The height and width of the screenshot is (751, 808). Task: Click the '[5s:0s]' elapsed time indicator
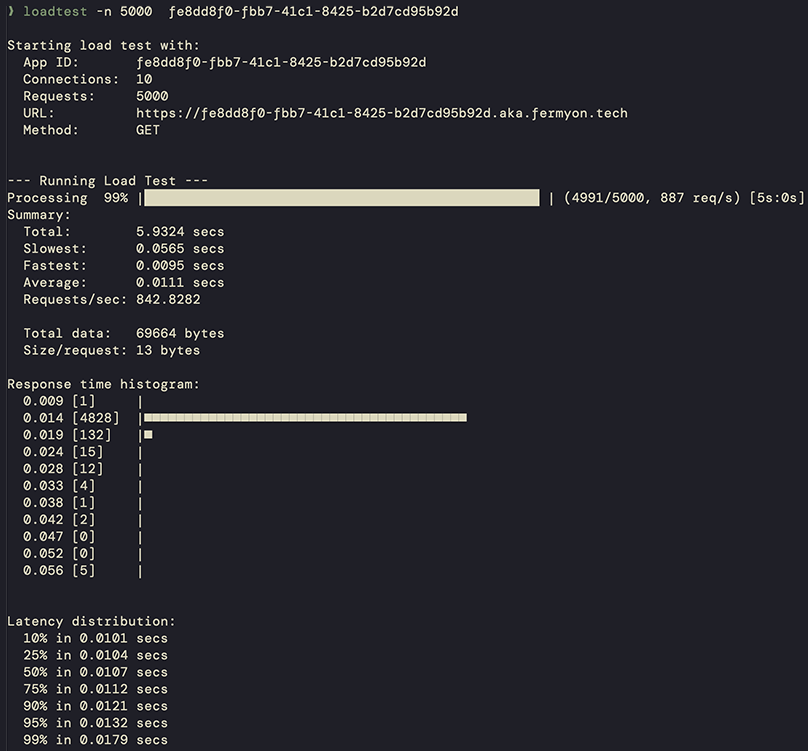pyautogui.click(x=777, y=198)
